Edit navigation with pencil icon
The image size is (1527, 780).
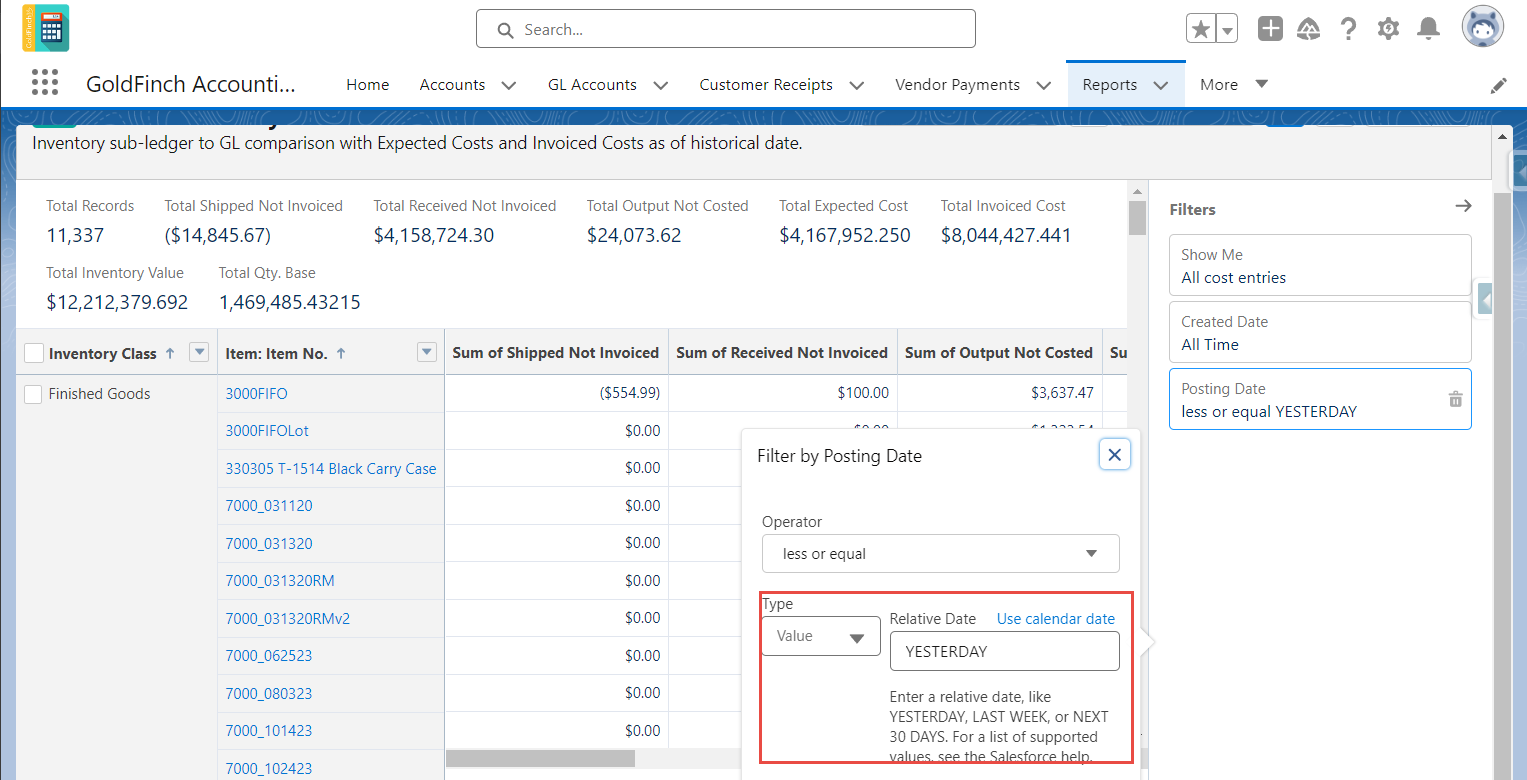[1498, 86]
